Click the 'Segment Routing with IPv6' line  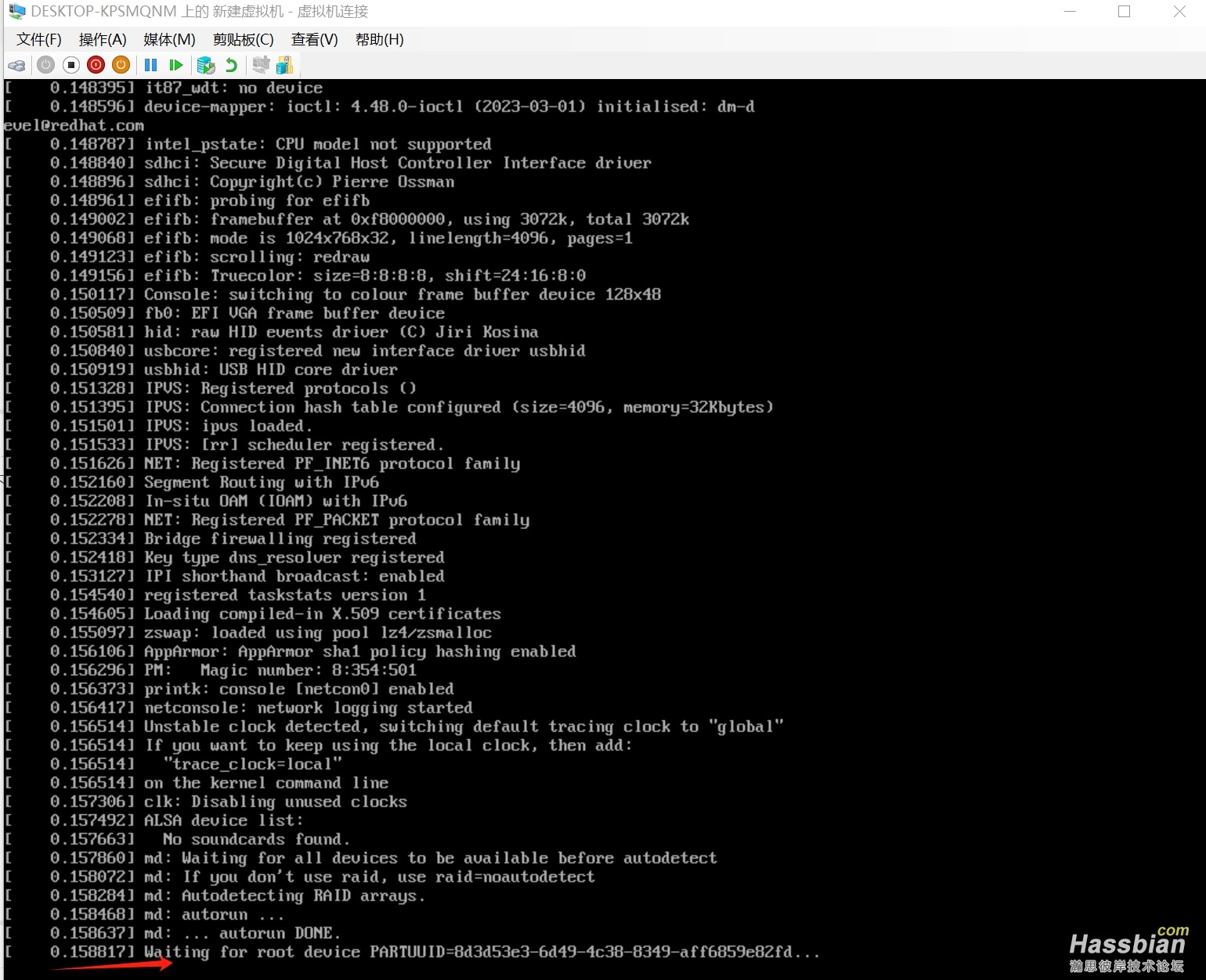pos(192,483)
